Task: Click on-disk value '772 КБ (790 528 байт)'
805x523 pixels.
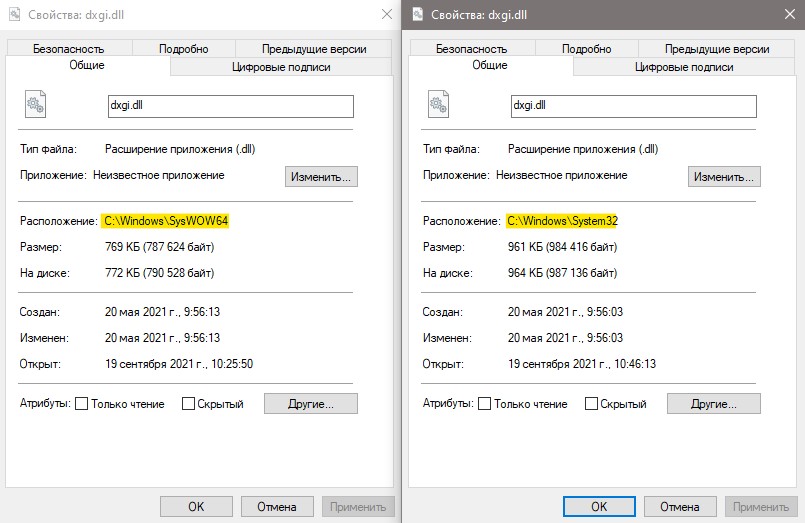Action: point(160,273)
